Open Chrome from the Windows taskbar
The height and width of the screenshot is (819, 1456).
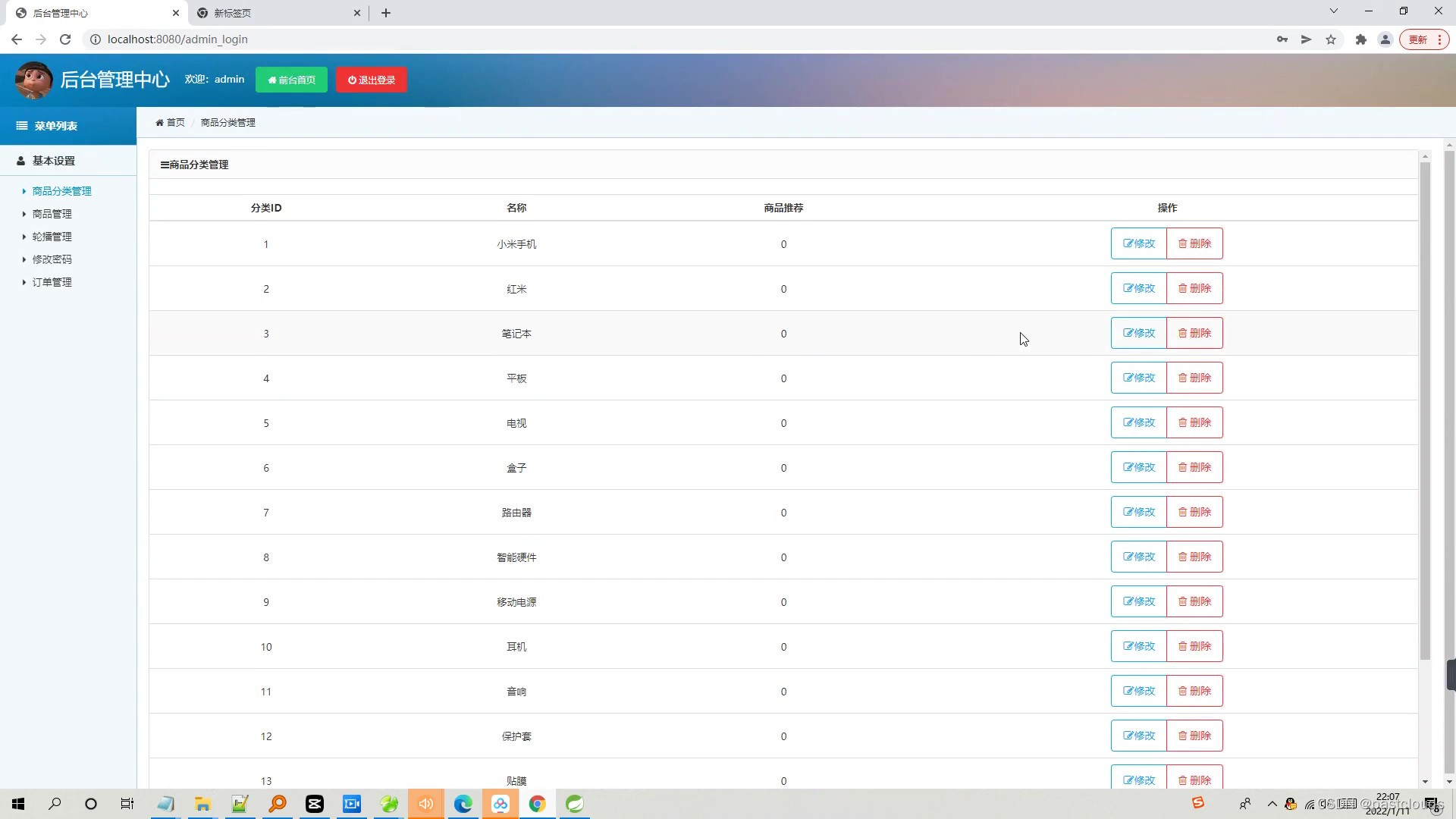537,804
